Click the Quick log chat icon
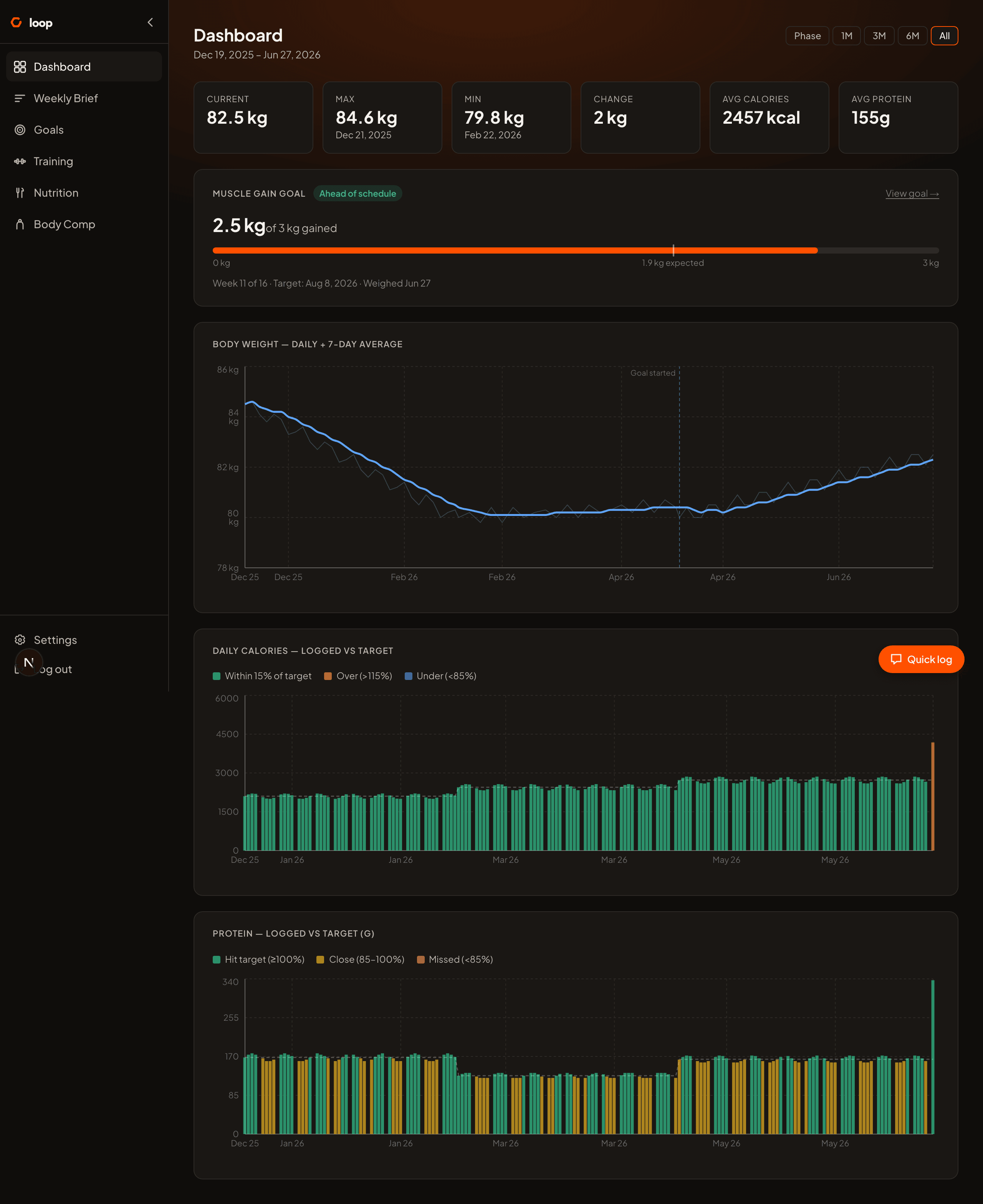This screenshot has width=983, height=1204. pos(896,659)
